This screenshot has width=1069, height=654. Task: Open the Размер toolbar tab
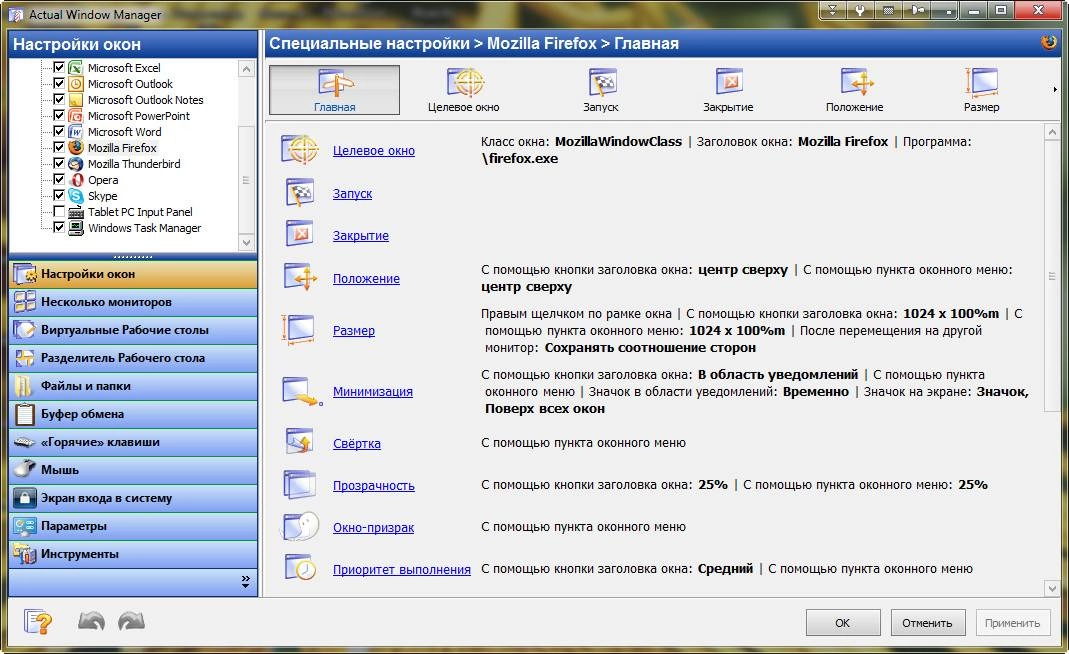click(x=981, y=90)
